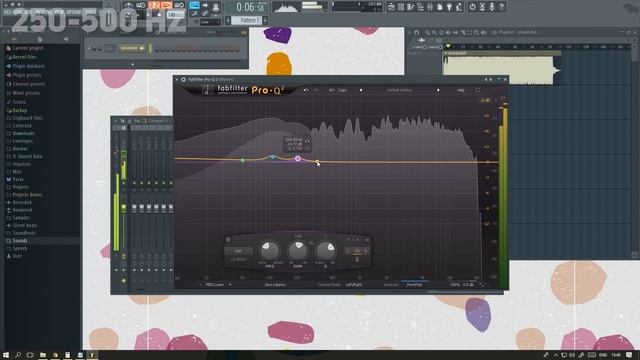
Task: Toggle Pro-Q full screen mode
Action: (x=478, y=90)
